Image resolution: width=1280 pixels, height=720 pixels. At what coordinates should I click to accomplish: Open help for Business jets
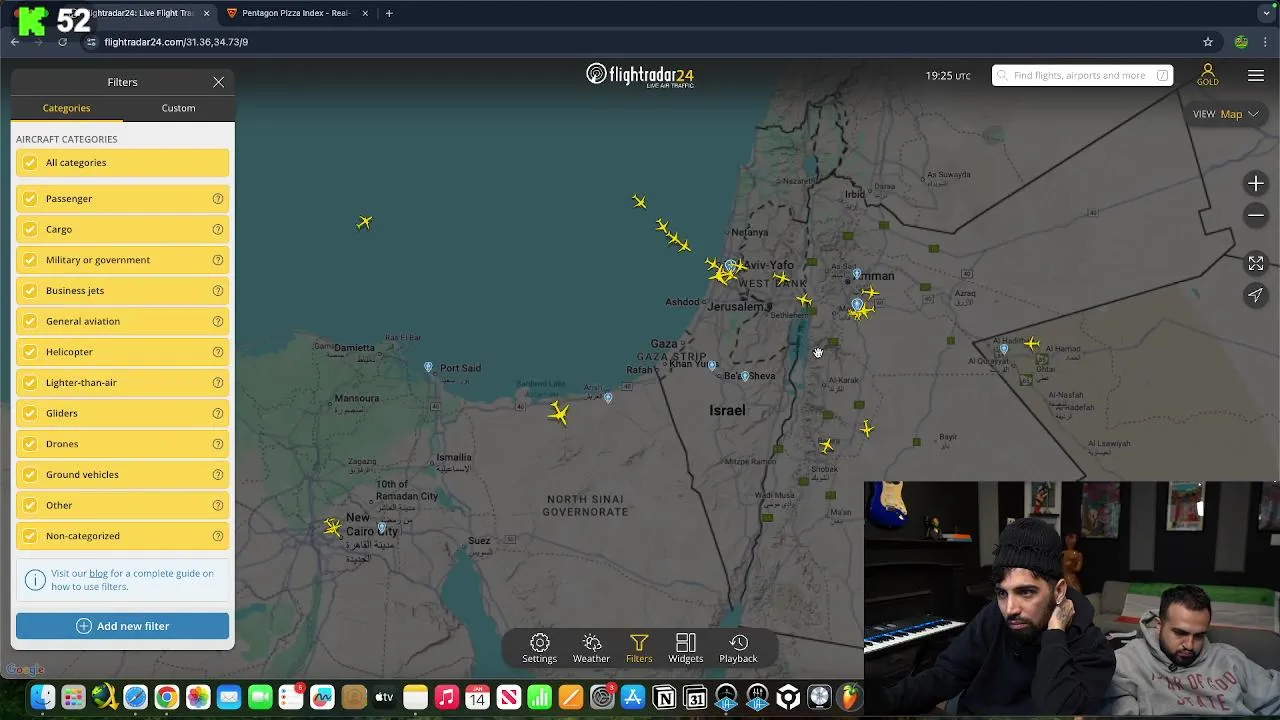(217, 291)
